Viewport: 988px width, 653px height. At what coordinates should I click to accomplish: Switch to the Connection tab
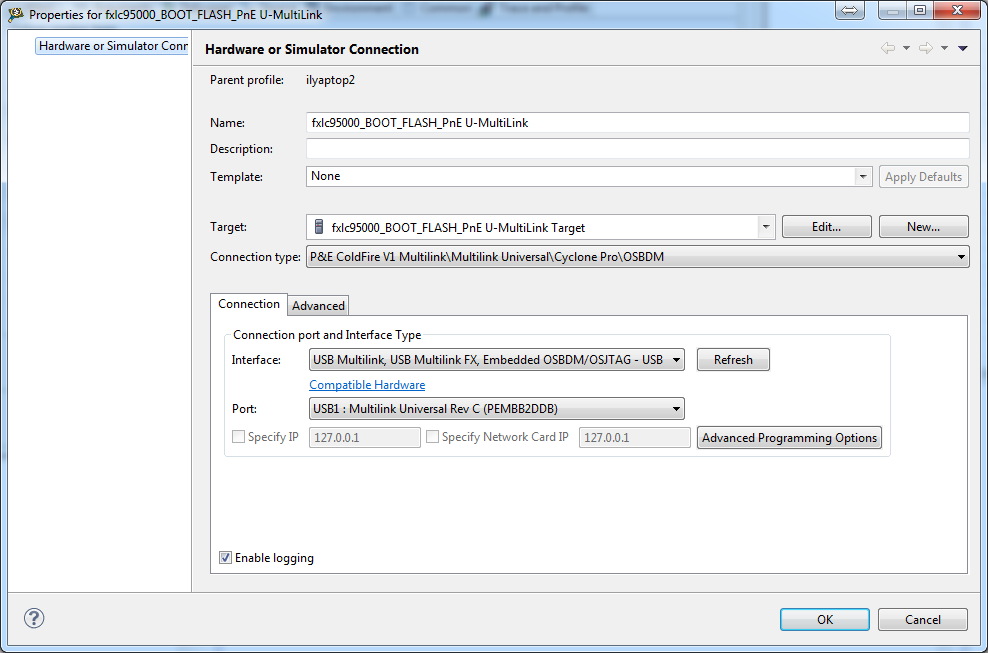[249, 304]
